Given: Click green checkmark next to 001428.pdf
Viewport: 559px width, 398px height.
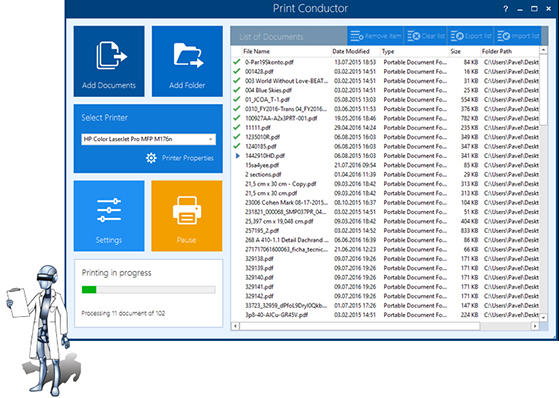Looking at the screenshot, I should tap(236, 71).
